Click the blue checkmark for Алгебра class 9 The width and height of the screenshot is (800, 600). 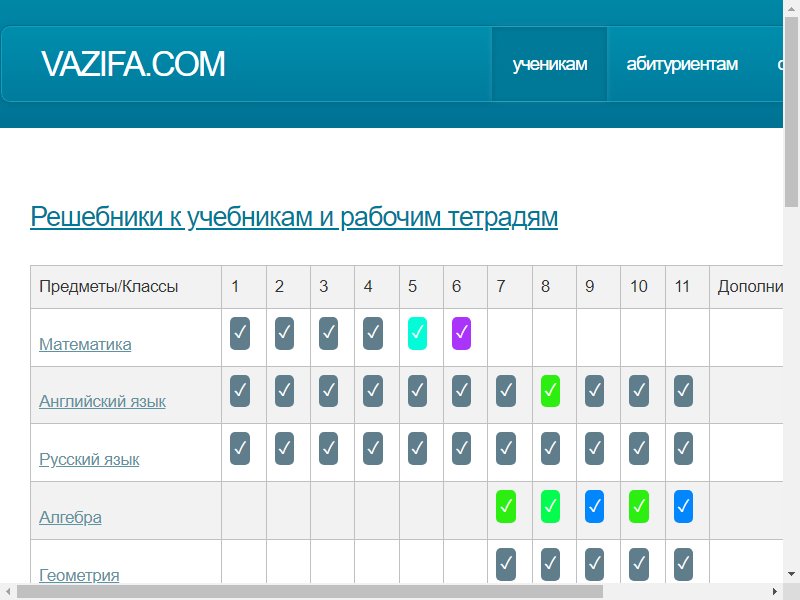point(594,507)
